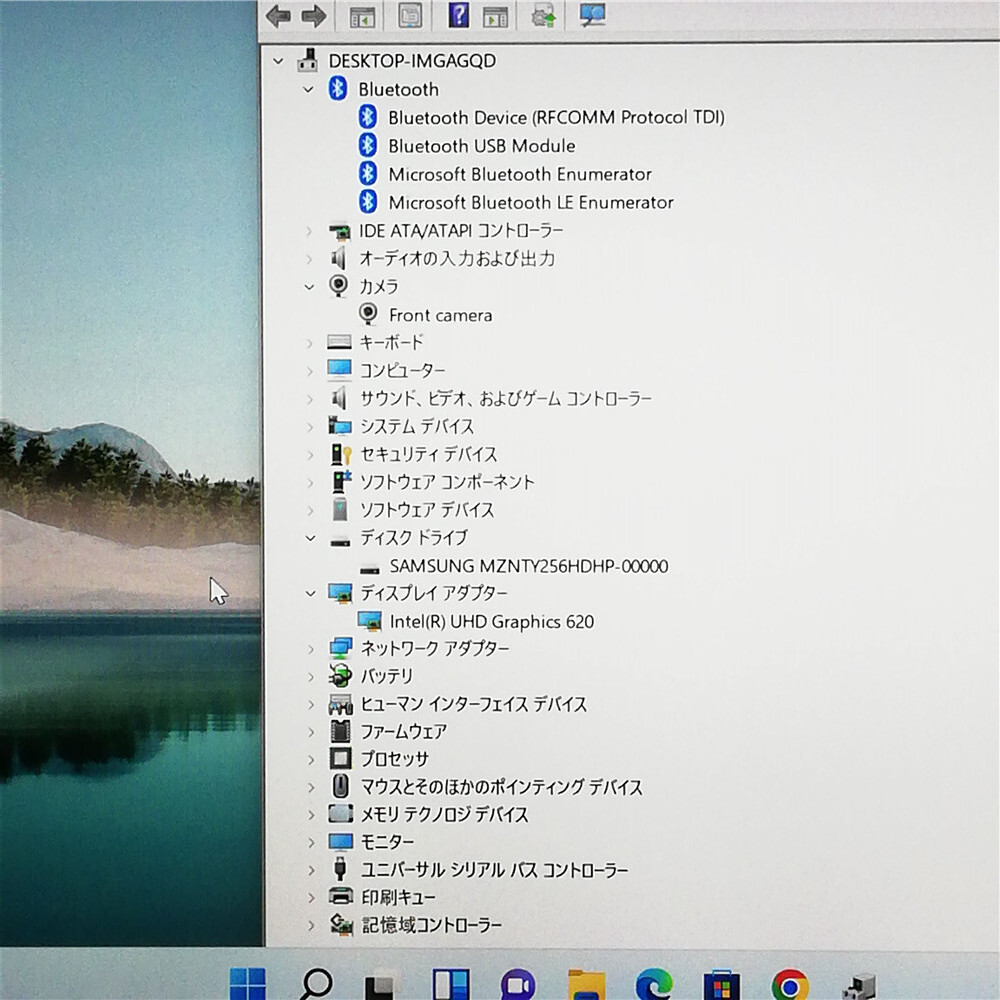Select Microsoft Bluetooth LE Enumerator
The image size is (1000, 1000).
(531, 202)
